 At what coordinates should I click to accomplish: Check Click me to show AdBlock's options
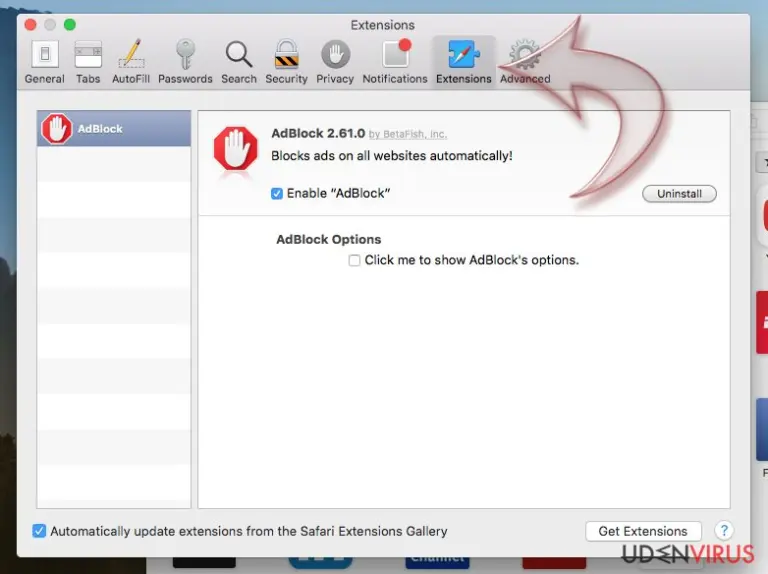(x=354, y=260)
